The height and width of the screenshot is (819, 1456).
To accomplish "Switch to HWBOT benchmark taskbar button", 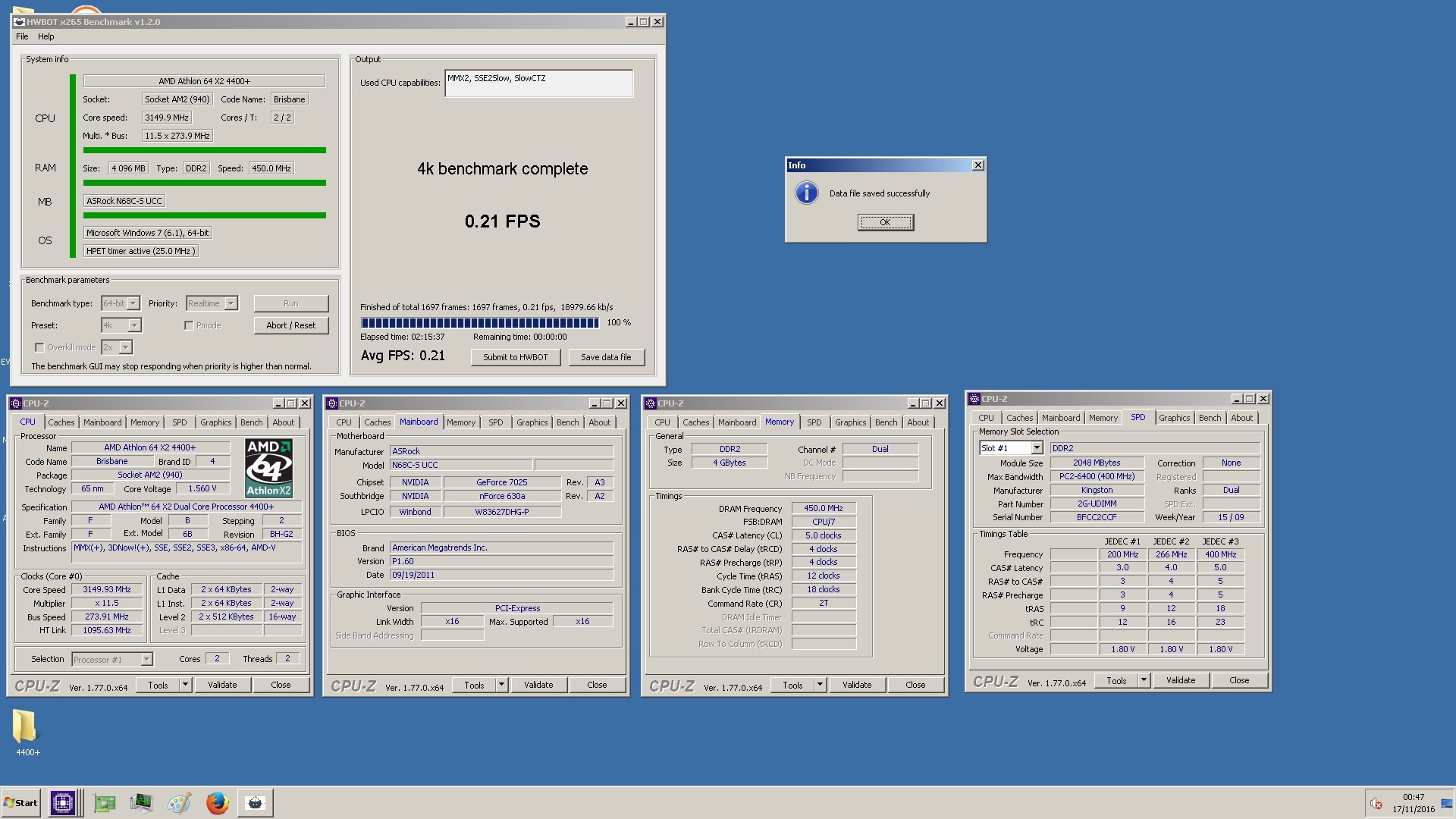I will [256, 802].
